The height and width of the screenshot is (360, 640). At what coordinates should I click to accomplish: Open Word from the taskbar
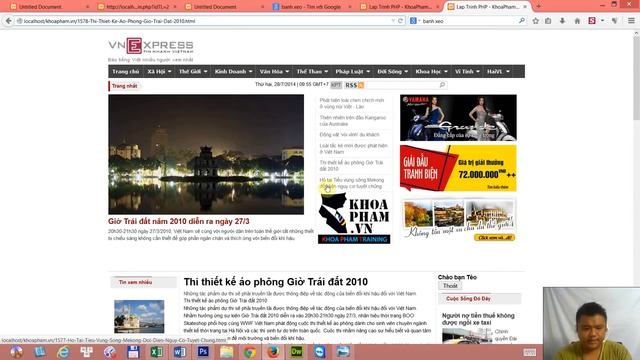click(x=180, y=352)
